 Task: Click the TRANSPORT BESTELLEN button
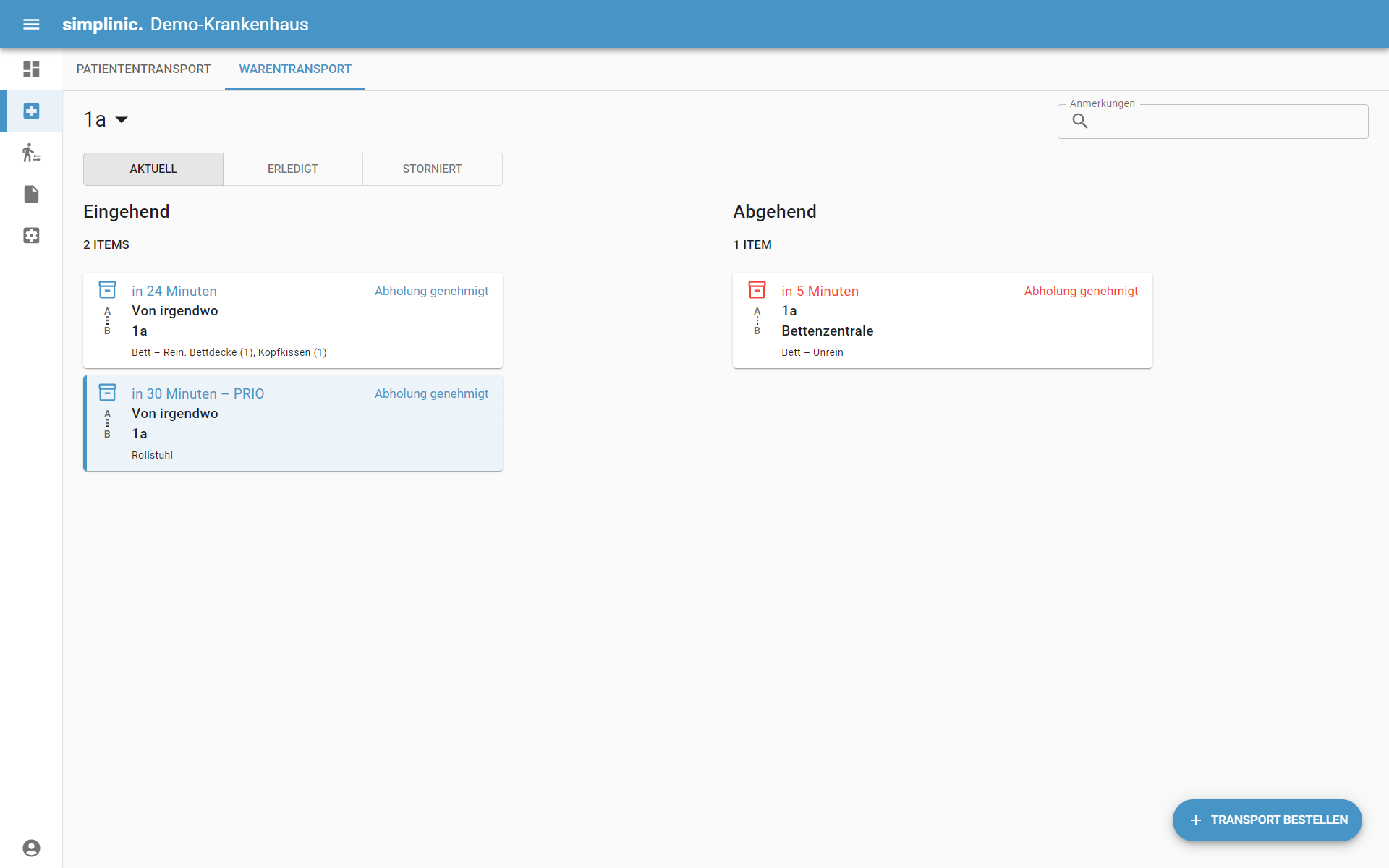point(1267,820)
